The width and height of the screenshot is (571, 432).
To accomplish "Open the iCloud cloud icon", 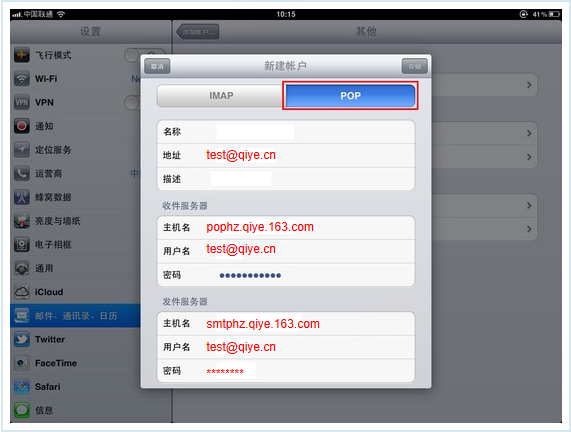I will click(x=22, y=292).
